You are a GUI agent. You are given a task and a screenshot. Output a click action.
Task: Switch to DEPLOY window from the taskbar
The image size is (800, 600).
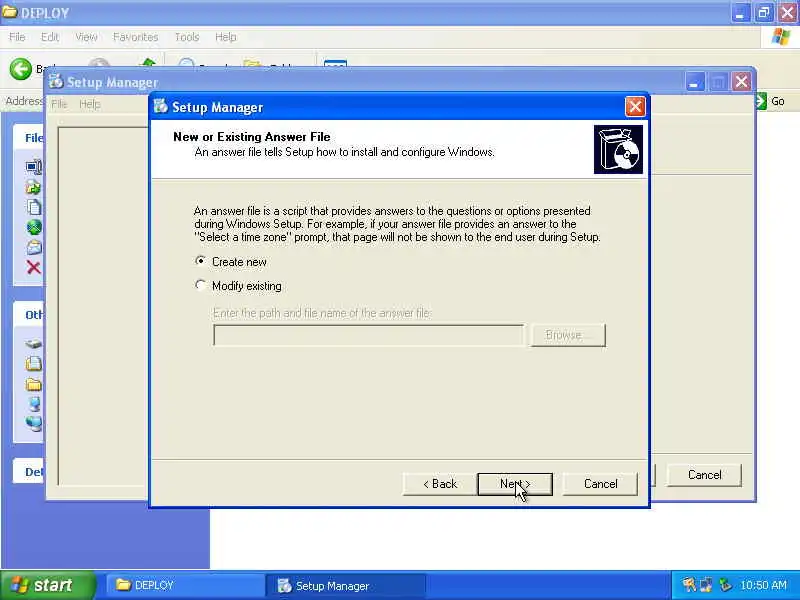click(185, 585)
